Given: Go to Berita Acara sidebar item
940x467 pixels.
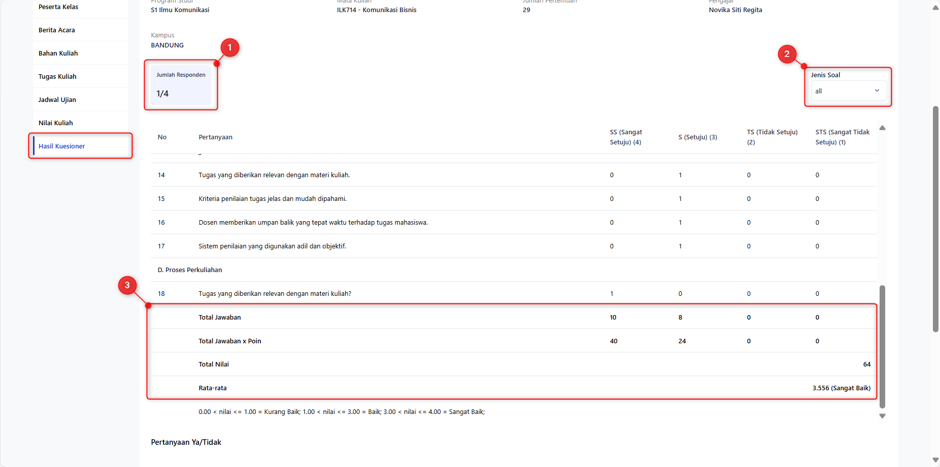Looking at the screenshot, I should (80, 30).
